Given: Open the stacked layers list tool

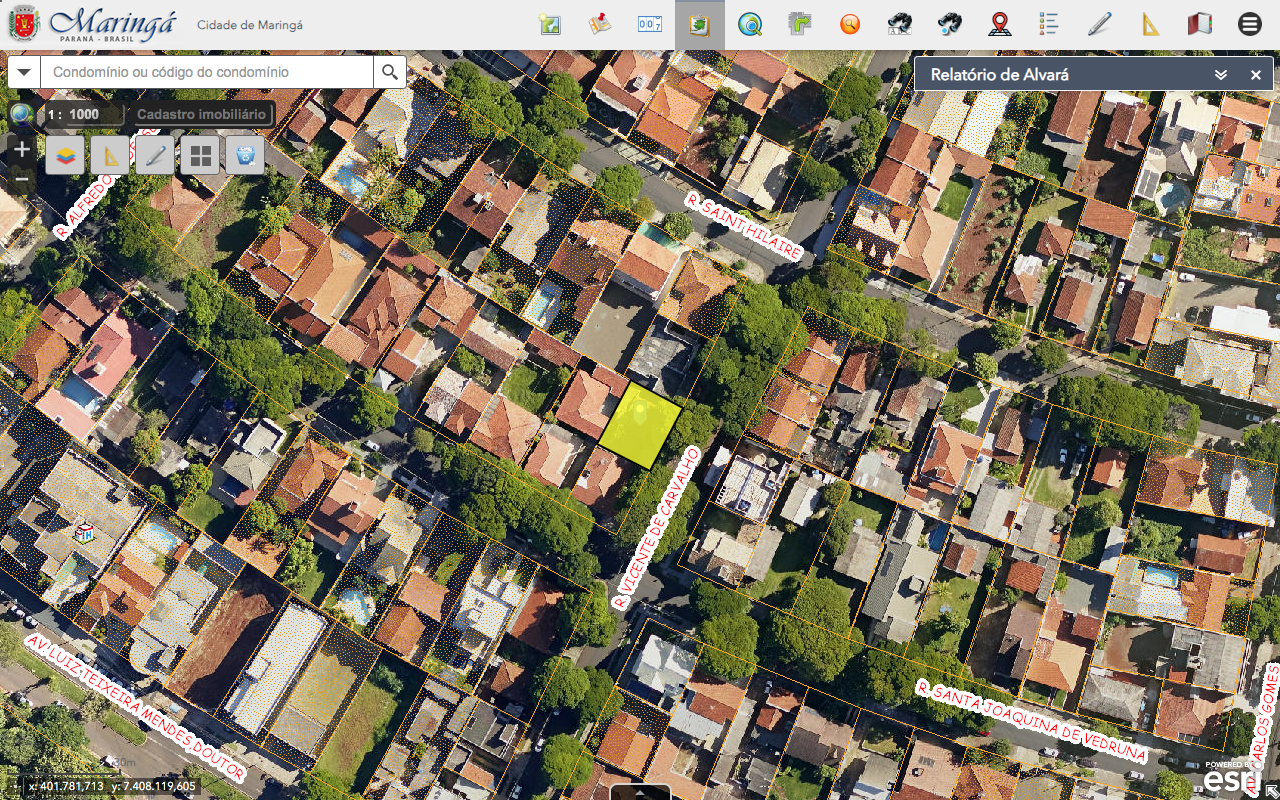Looking at the screenshot, I should click(x=65, y=155).
